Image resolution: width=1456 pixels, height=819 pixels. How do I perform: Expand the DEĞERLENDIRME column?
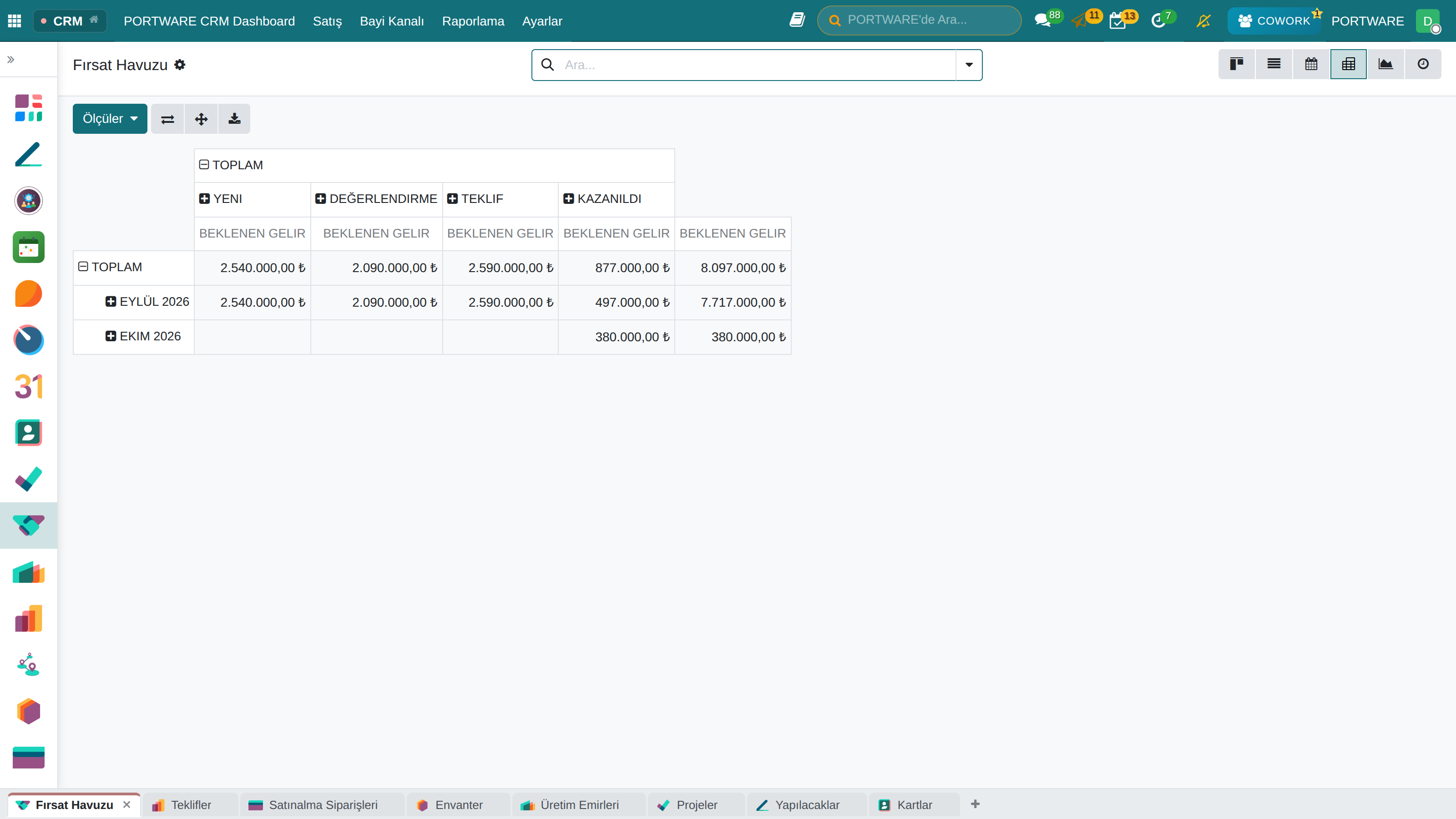click(320, 198)
